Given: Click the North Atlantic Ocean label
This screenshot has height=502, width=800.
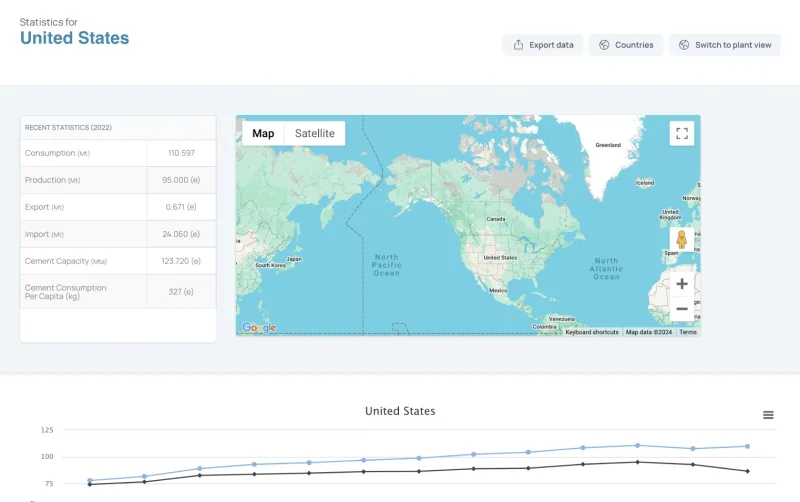Looking at the screenshot, I should tap(606, 269).
